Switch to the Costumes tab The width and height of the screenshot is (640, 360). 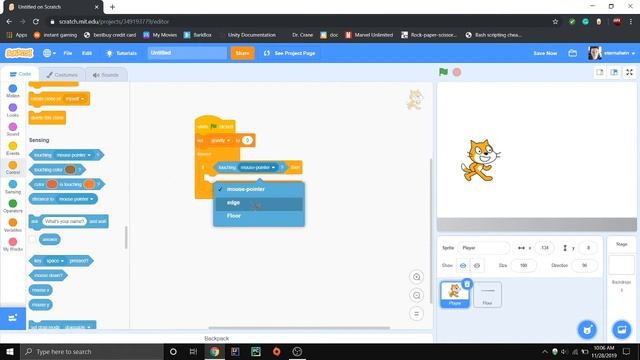pyautogui.click(x=62, y=75)
